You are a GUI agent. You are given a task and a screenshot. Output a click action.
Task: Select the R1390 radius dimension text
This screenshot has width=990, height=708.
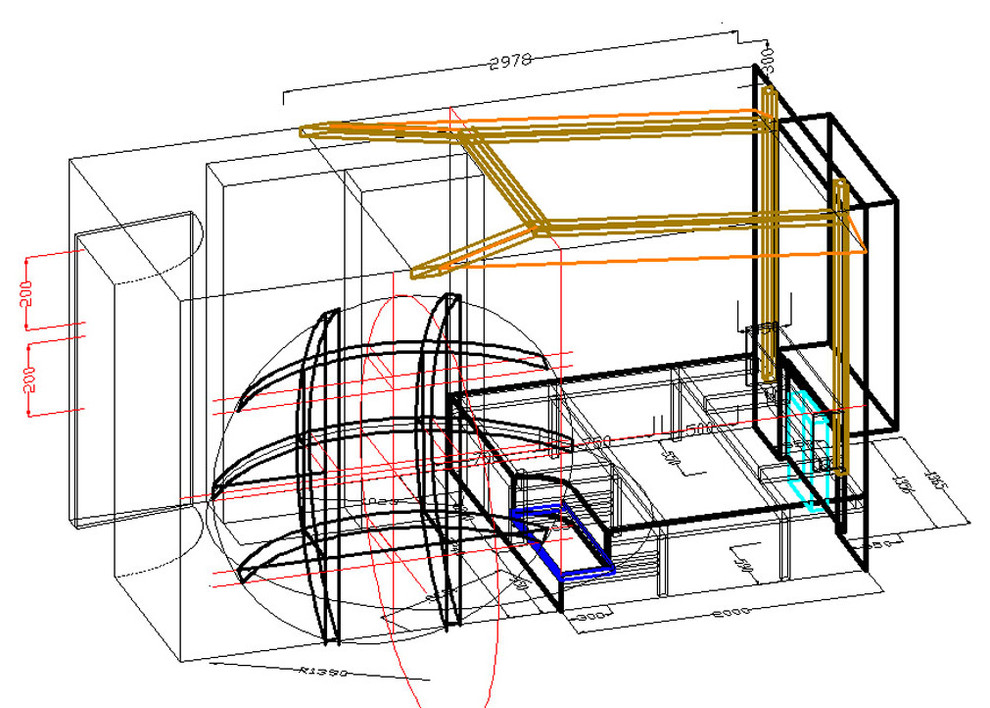325,673
